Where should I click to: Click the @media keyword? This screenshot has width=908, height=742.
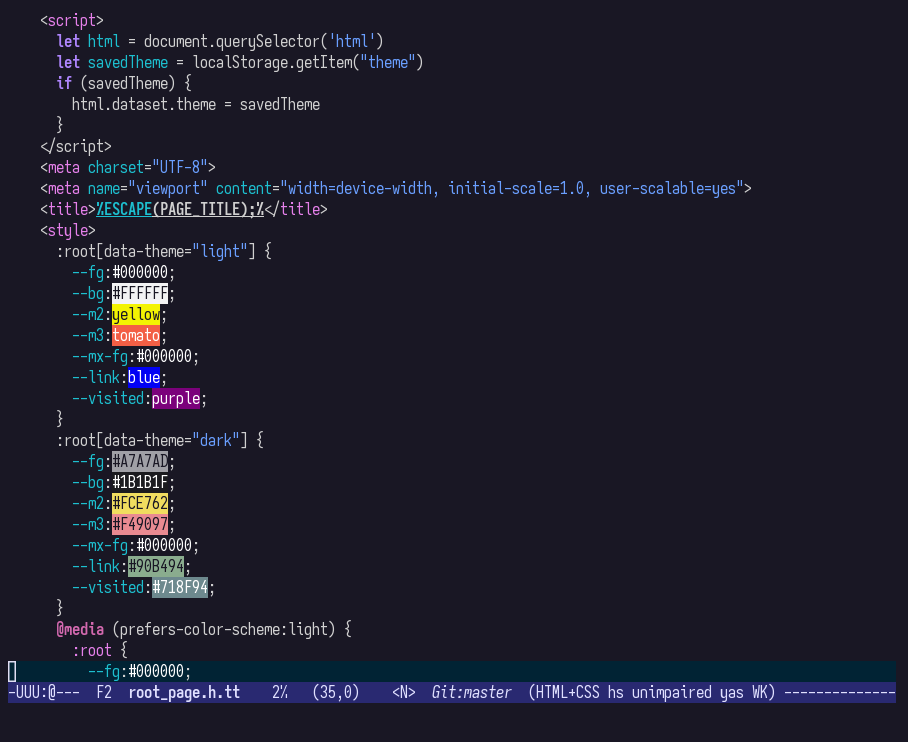pos(80,630)
